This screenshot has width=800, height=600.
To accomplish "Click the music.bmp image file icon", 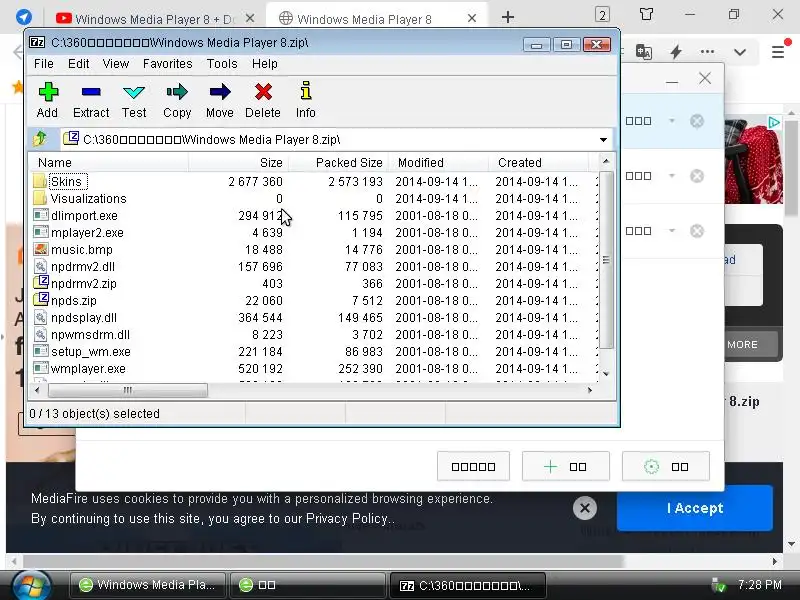I will [x=40, y=249].
